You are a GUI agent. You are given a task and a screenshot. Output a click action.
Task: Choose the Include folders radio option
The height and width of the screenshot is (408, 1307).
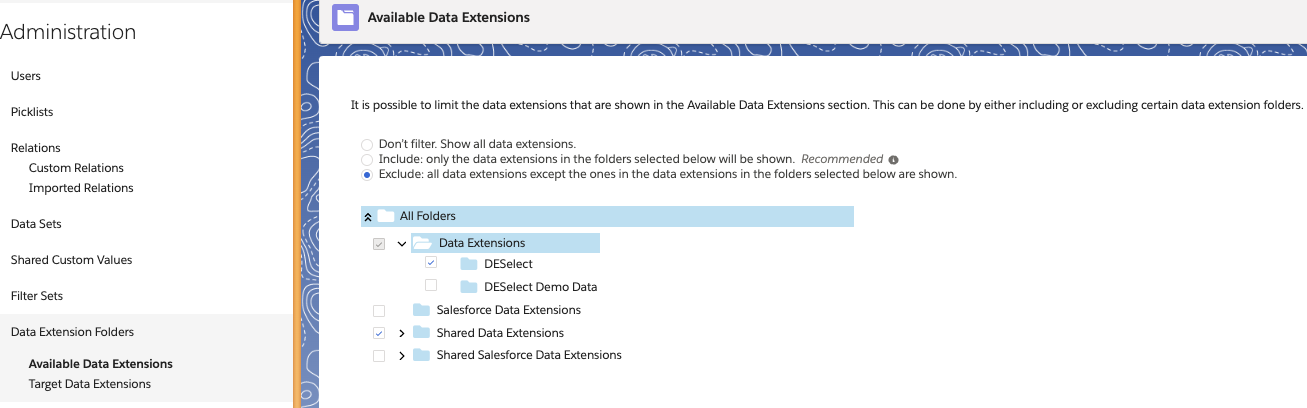click(x=367, y=159)
